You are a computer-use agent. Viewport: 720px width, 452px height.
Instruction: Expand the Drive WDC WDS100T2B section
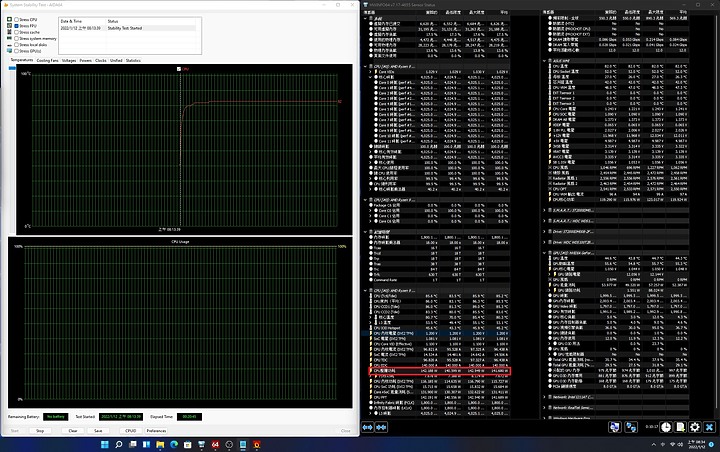[x=545, y=242]
